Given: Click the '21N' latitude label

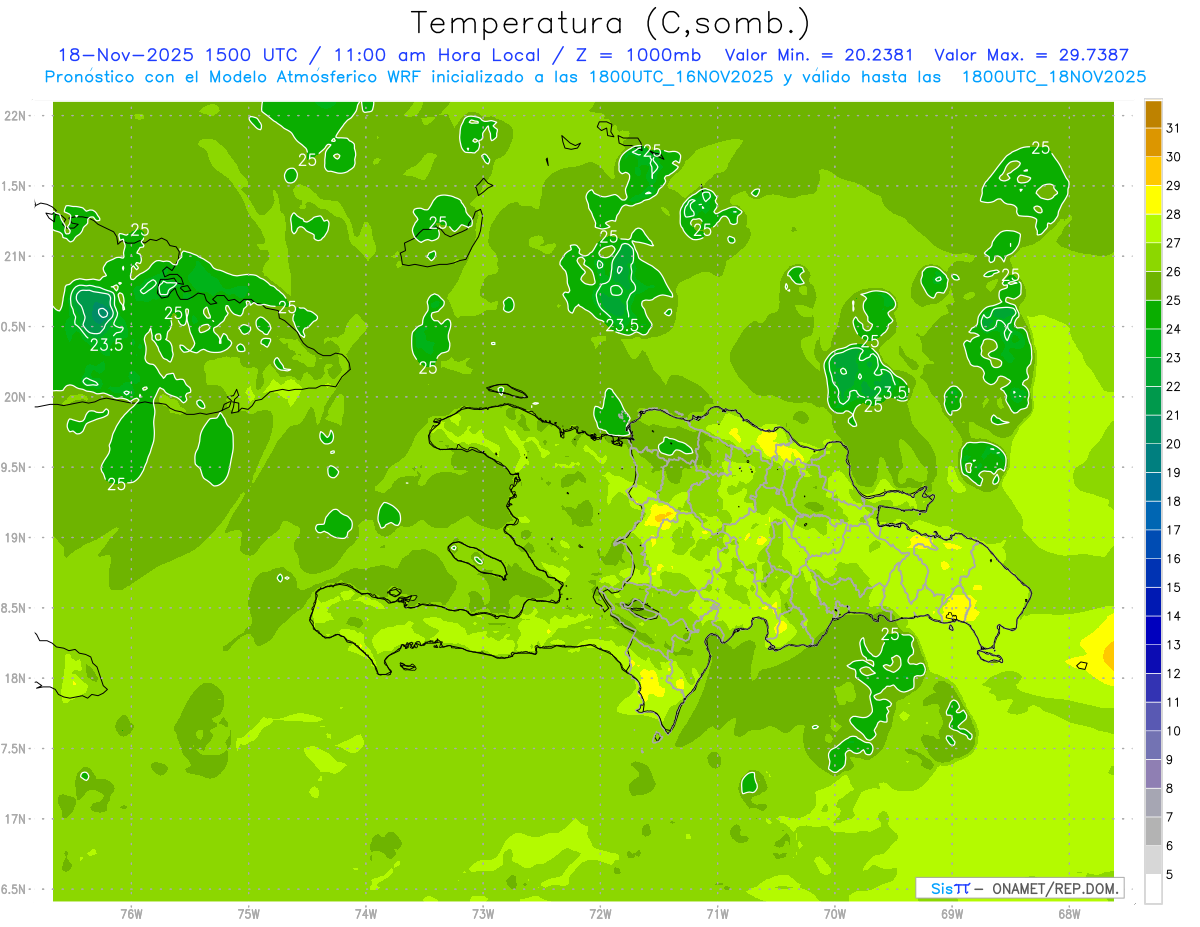Looking at the screenshot, I should pos(16,256).
